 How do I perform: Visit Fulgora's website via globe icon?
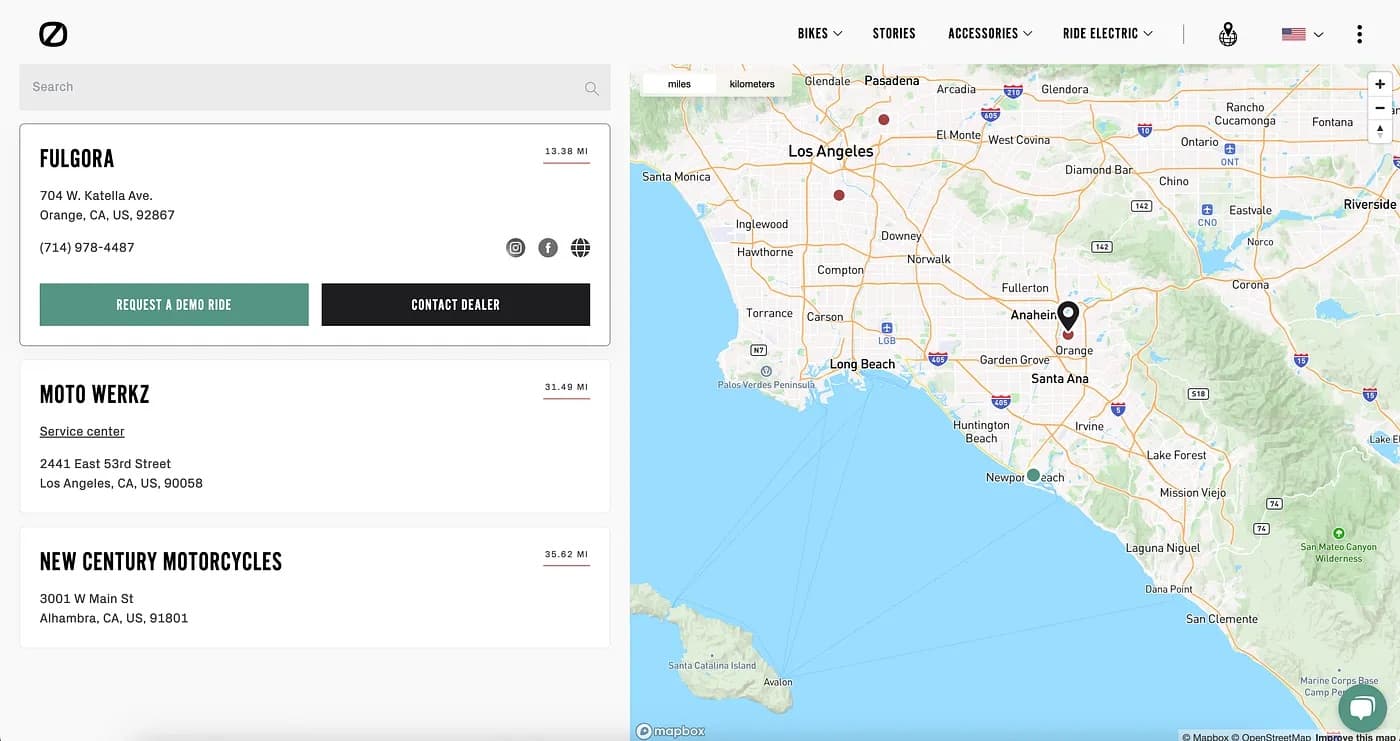pyautogui.click(x=580, y=247)
